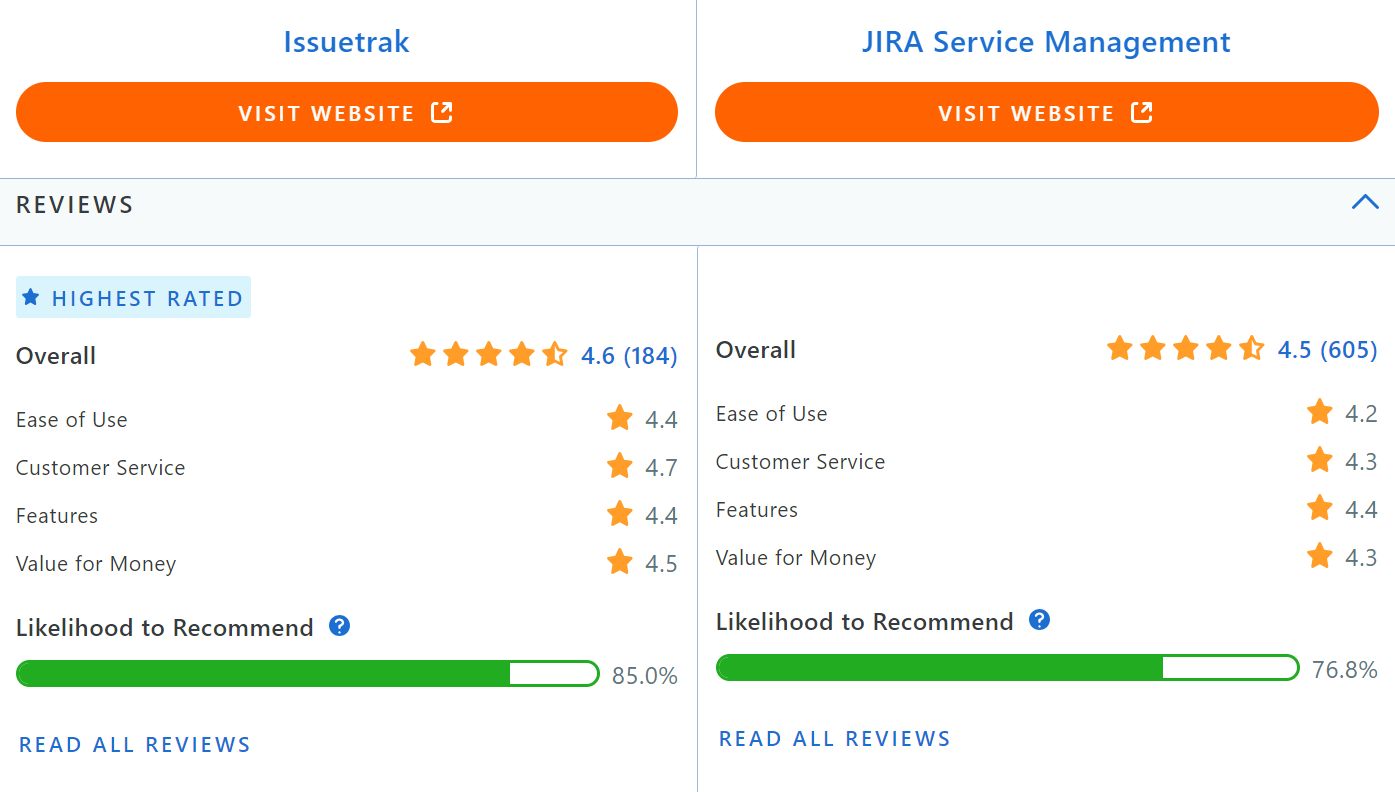This screenshot has height=792, width=1395.
Task: Click Issuetrak overall five-star rating graphic
Action: [489, 355]
